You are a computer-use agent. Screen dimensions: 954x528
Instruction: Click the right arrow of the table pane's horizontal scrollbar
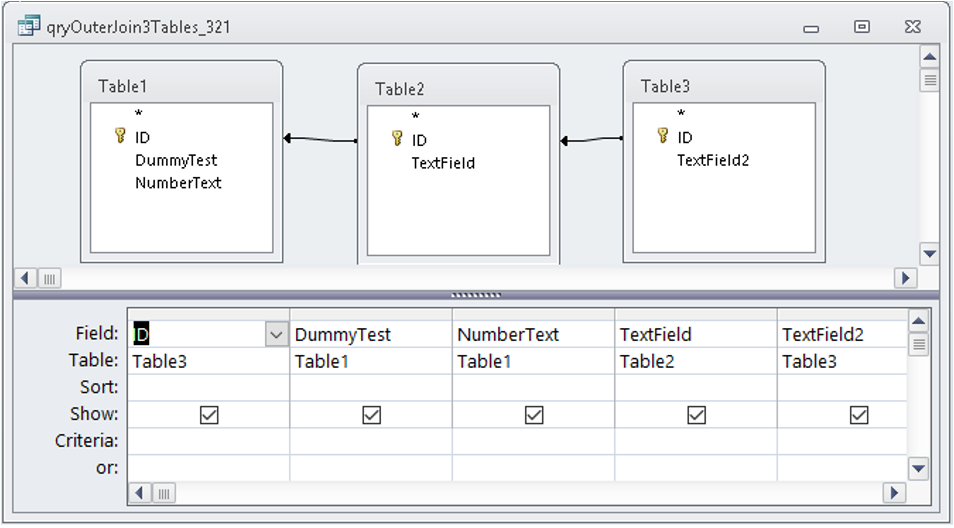905,279
